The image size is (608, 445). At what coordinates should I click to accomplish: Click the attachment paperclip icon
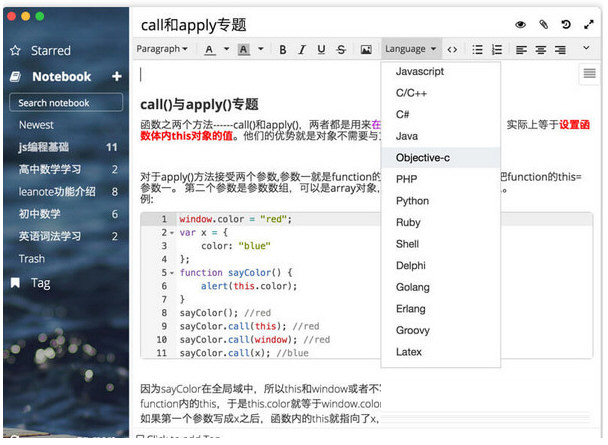click(x=543, y=24)
